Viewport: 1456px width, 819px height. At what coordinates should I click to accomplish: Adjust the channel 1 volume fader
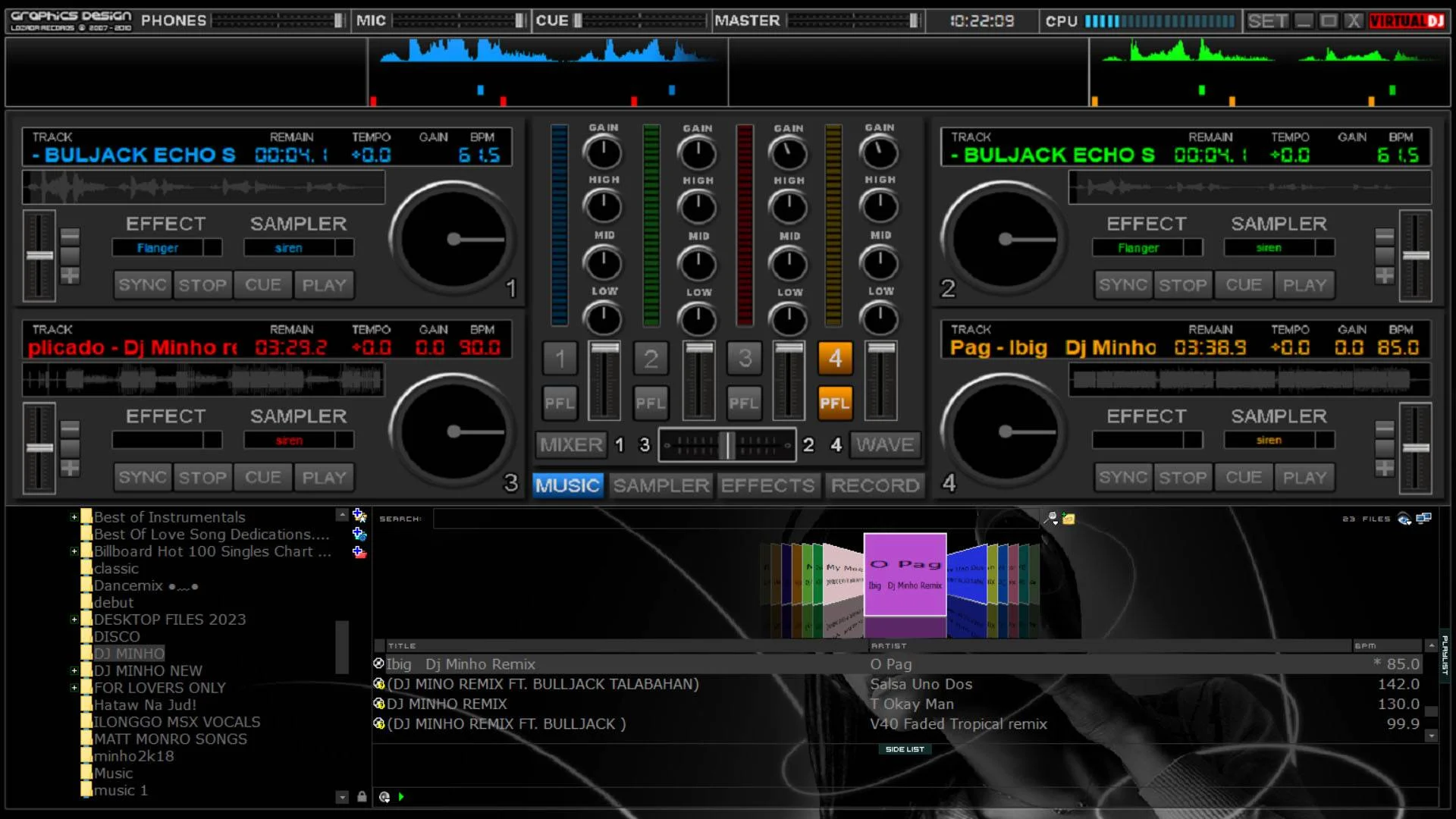tap(604, 380)
